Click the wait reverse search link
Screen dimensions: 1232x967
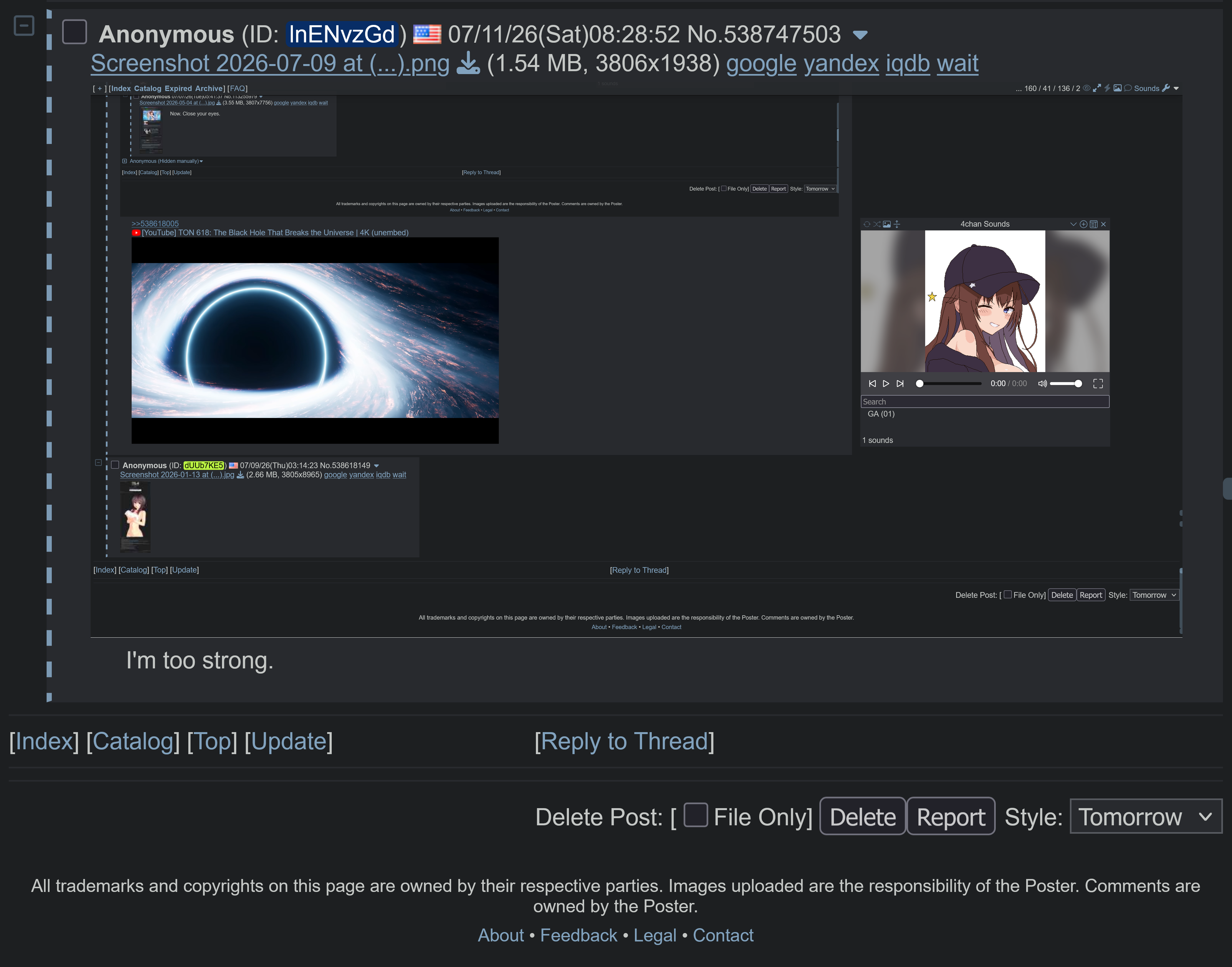click(957, 63)
